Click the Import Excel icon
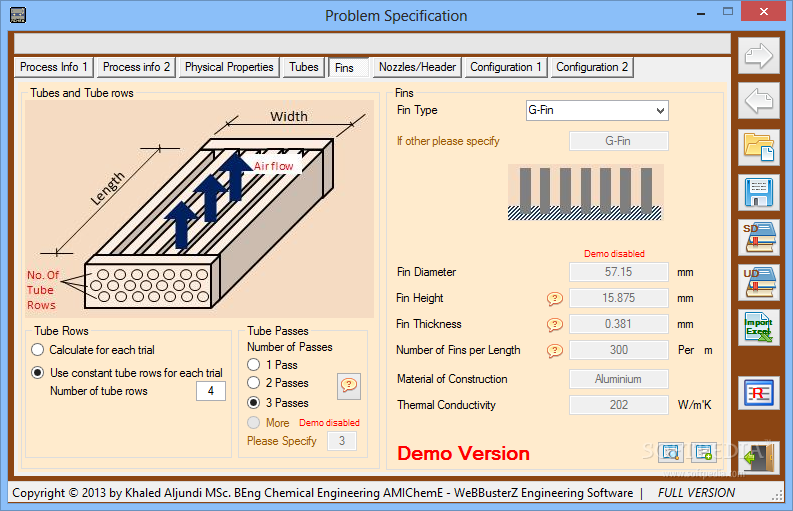Viewport: 793px width, 511px height. pyautogui.click(x=759, y=327)
